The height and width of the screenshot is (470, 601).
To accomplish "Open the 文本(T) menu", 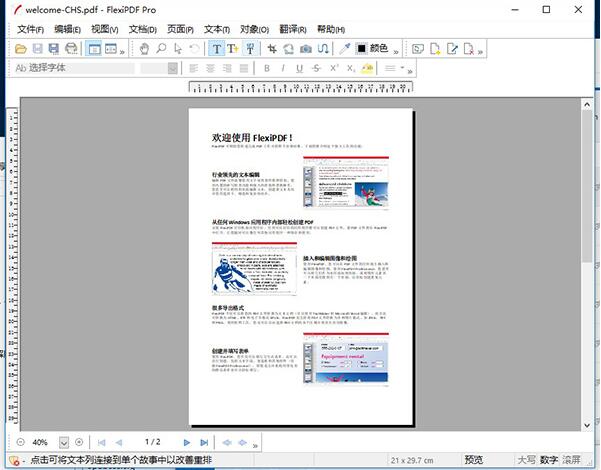I will (x=217, y=29).
